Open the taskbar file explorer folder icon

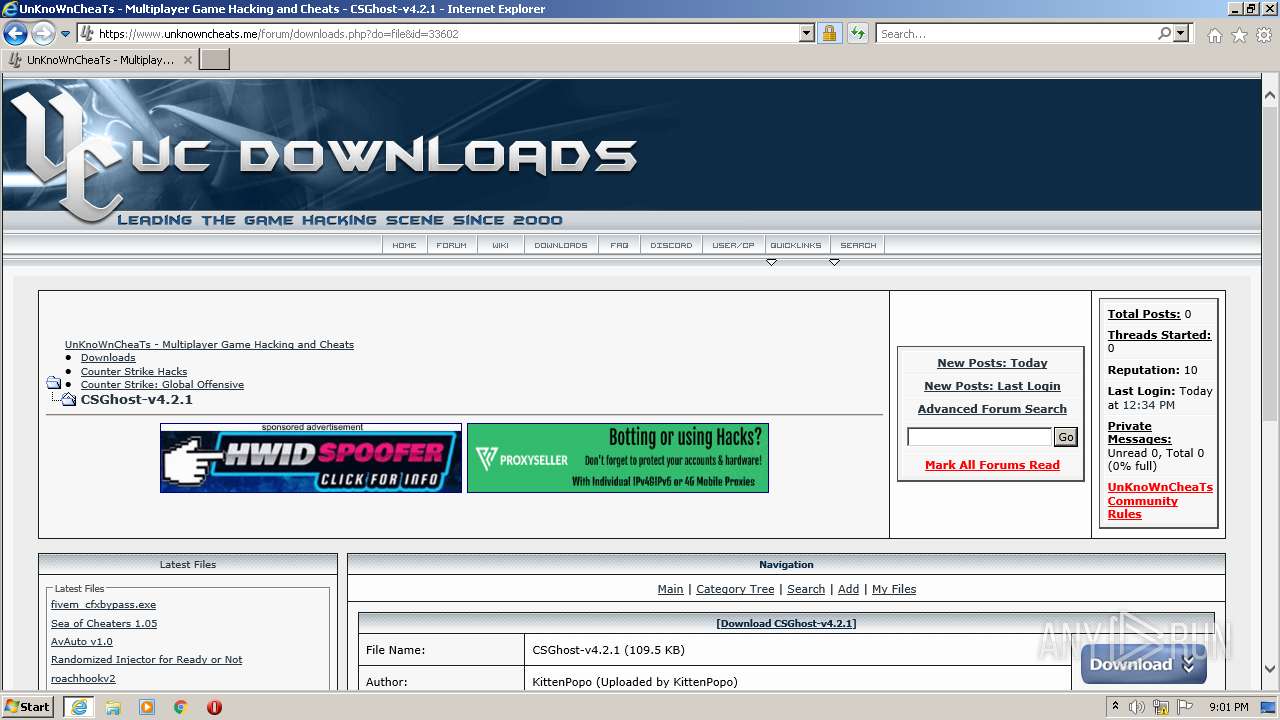pyautogui.click(x=113, y=707)
